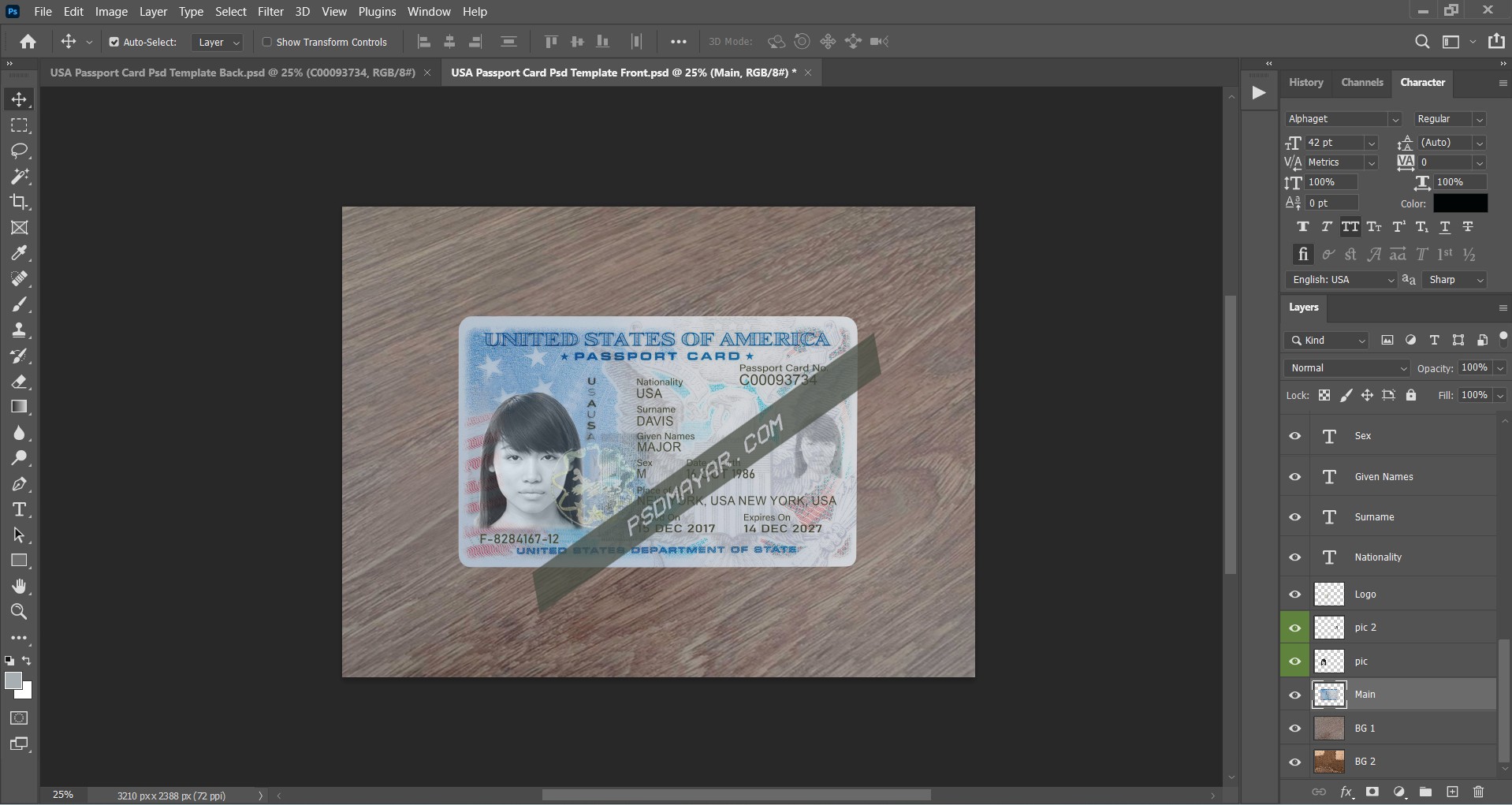Open the layer styles fx menu
Image resolution: width=1512 pixels, height=805 pixels.
tap(1346, 792)
